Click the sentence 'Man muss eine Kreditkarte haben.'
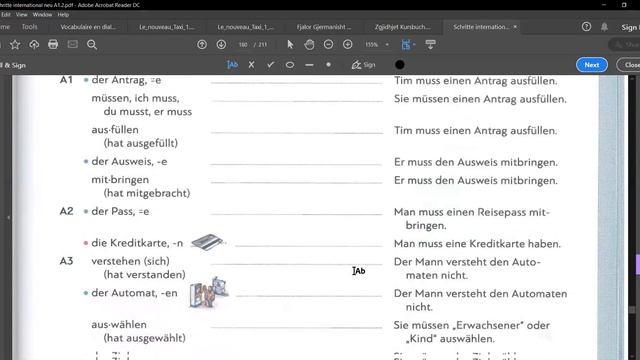 point(477,244)
